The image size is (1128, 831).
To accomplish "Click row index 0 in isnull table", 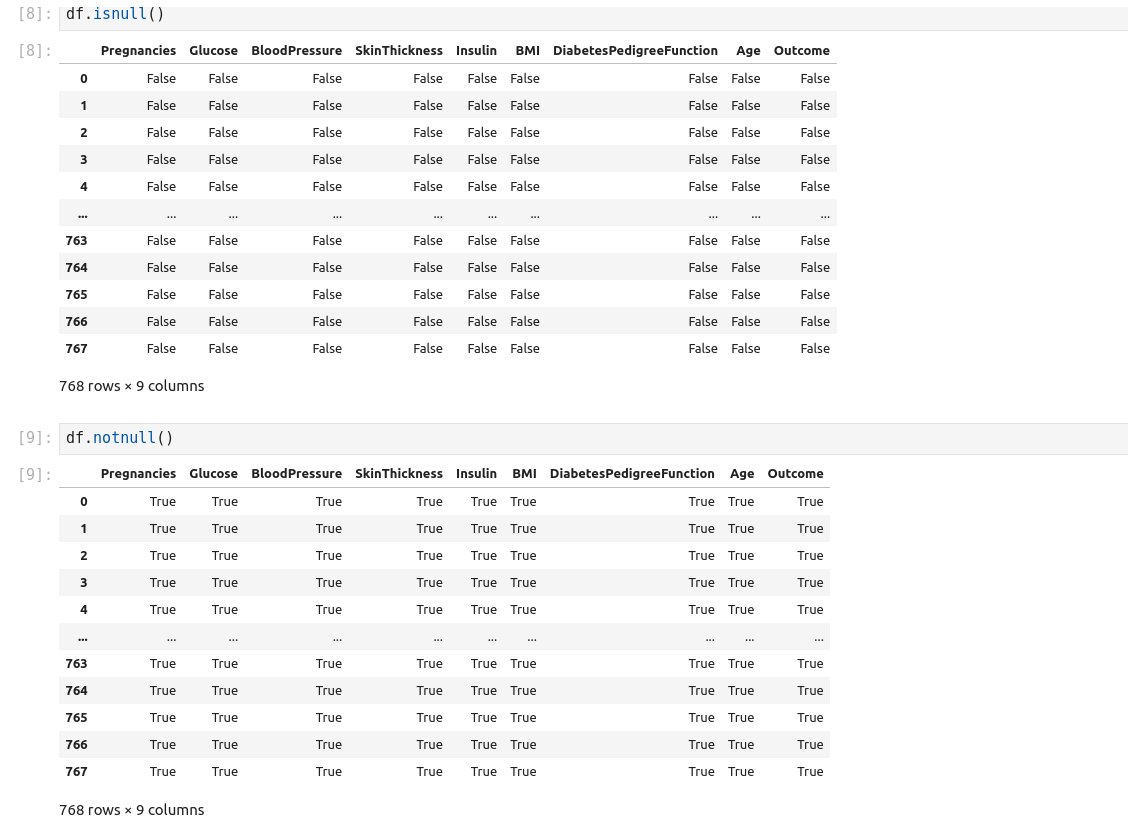I will coord(84,79).
